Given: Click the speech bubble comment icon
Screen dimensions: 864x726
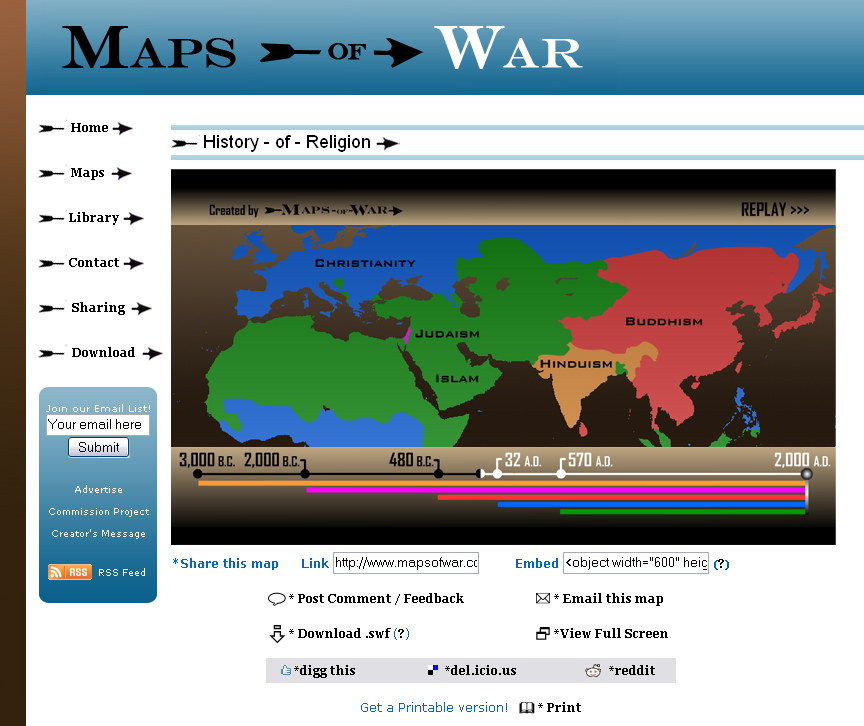Looking at the screenshot, I should pyautogui.click(x=276, y=599).
